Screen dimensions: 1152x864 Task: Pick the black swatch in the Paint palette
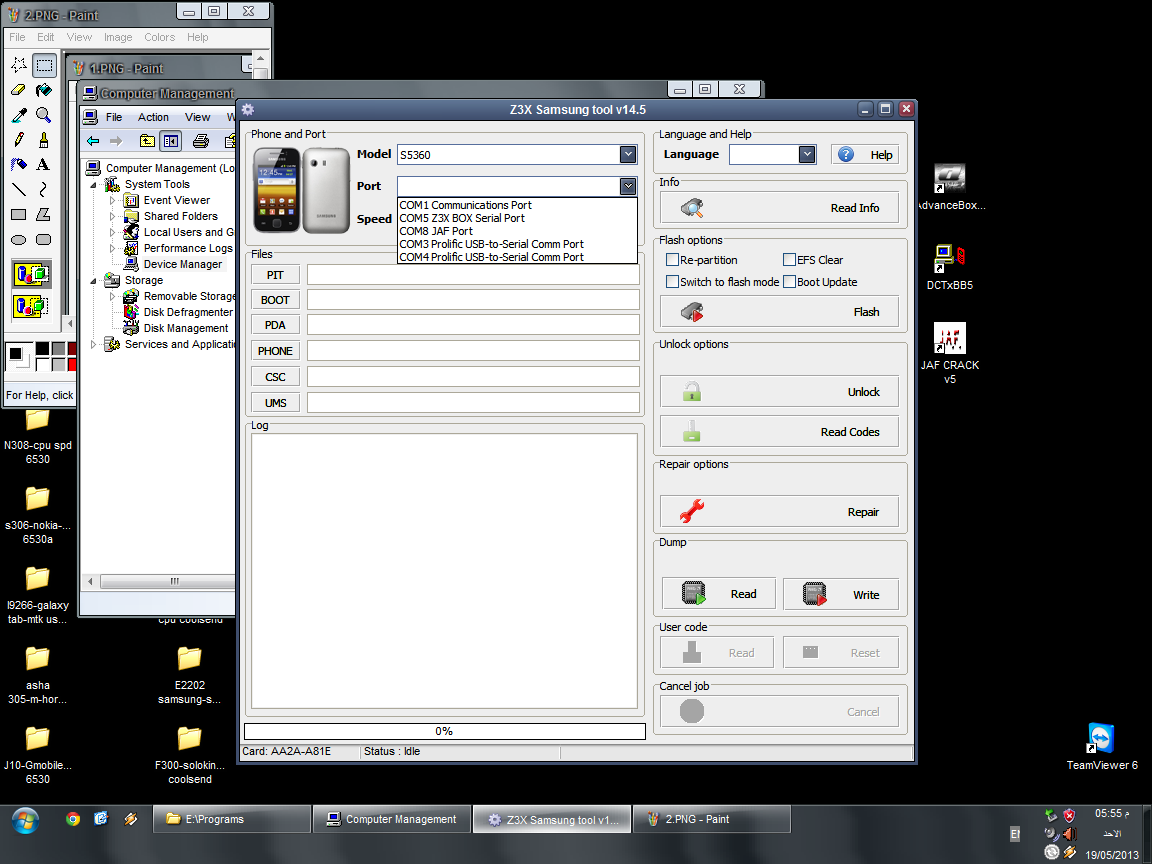point(43,350)
